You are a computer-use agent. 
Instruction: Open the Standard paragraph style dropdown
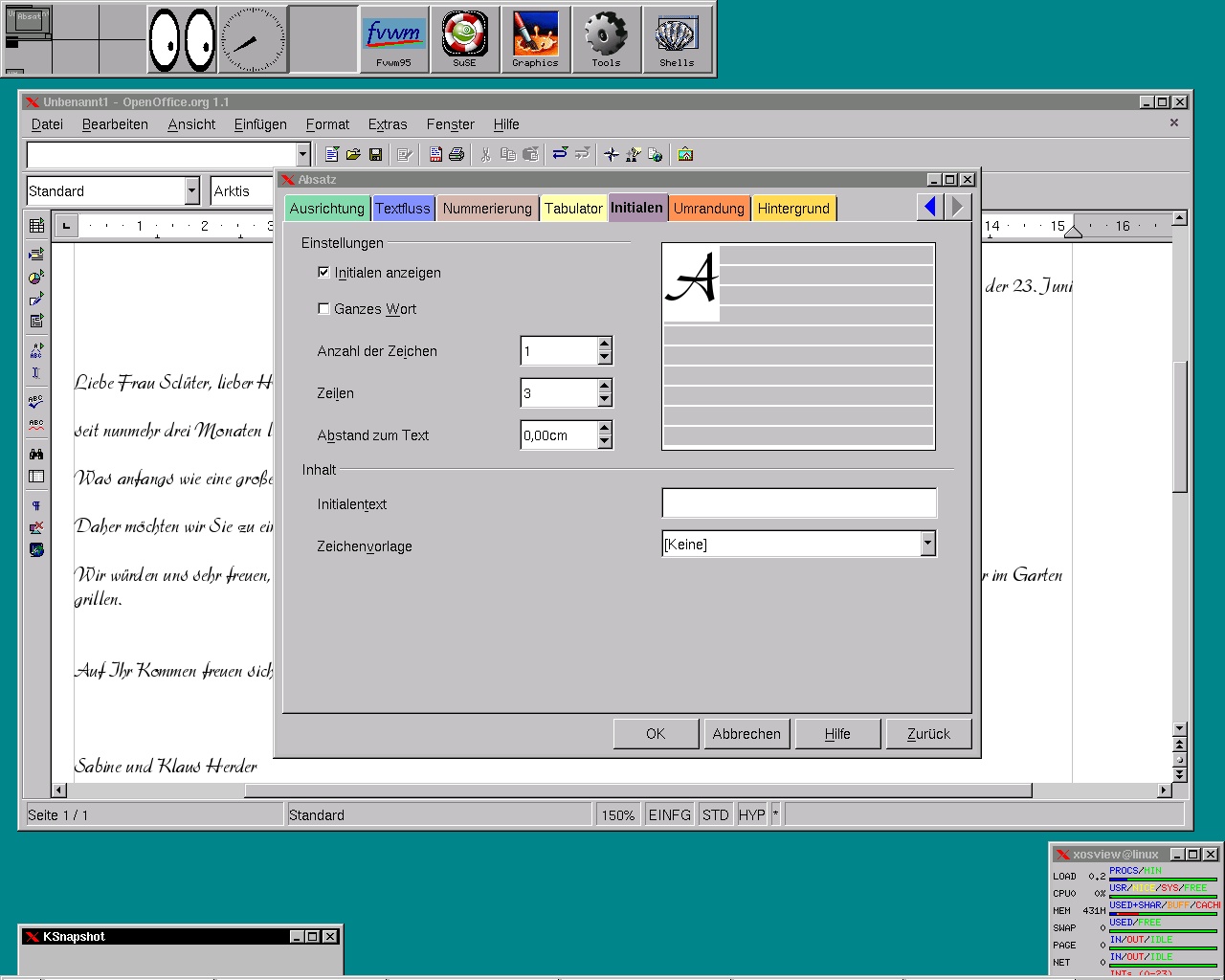tap(191, 191)
